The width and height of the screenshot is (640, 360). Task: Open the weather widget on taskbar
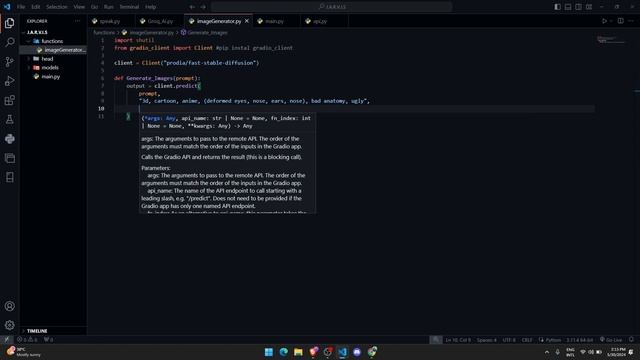(x=23, y=352)
